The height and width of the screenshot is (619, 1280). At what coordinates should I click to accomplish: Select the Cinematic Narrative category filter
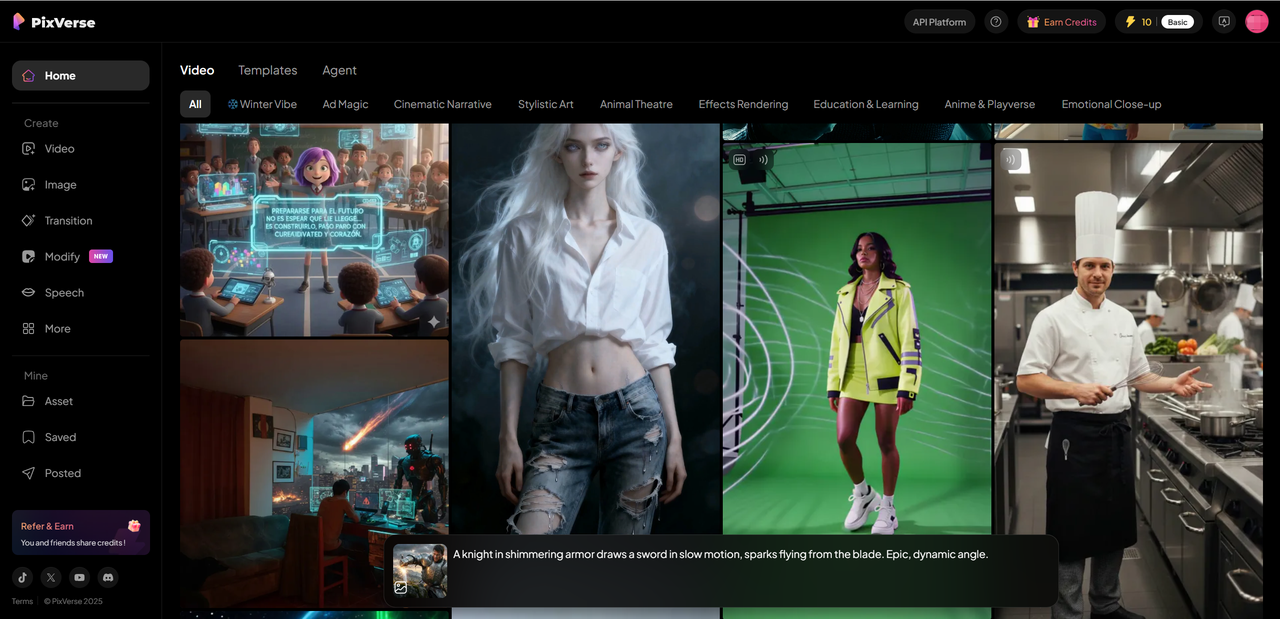pyautogui.click(x=442, y=104)
